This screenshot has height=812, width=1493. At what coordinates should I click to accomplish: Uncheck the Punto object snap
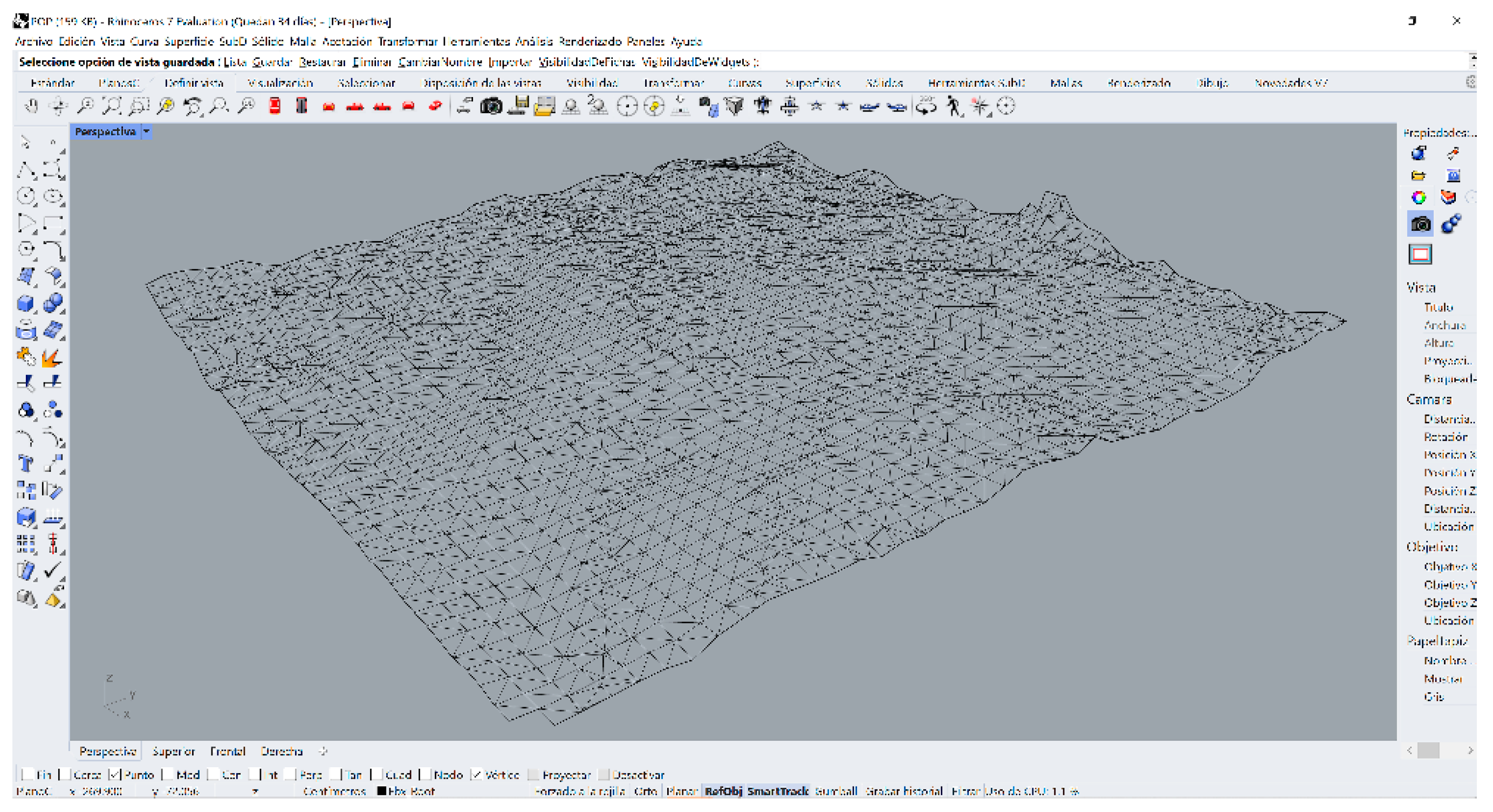(115, 774)
